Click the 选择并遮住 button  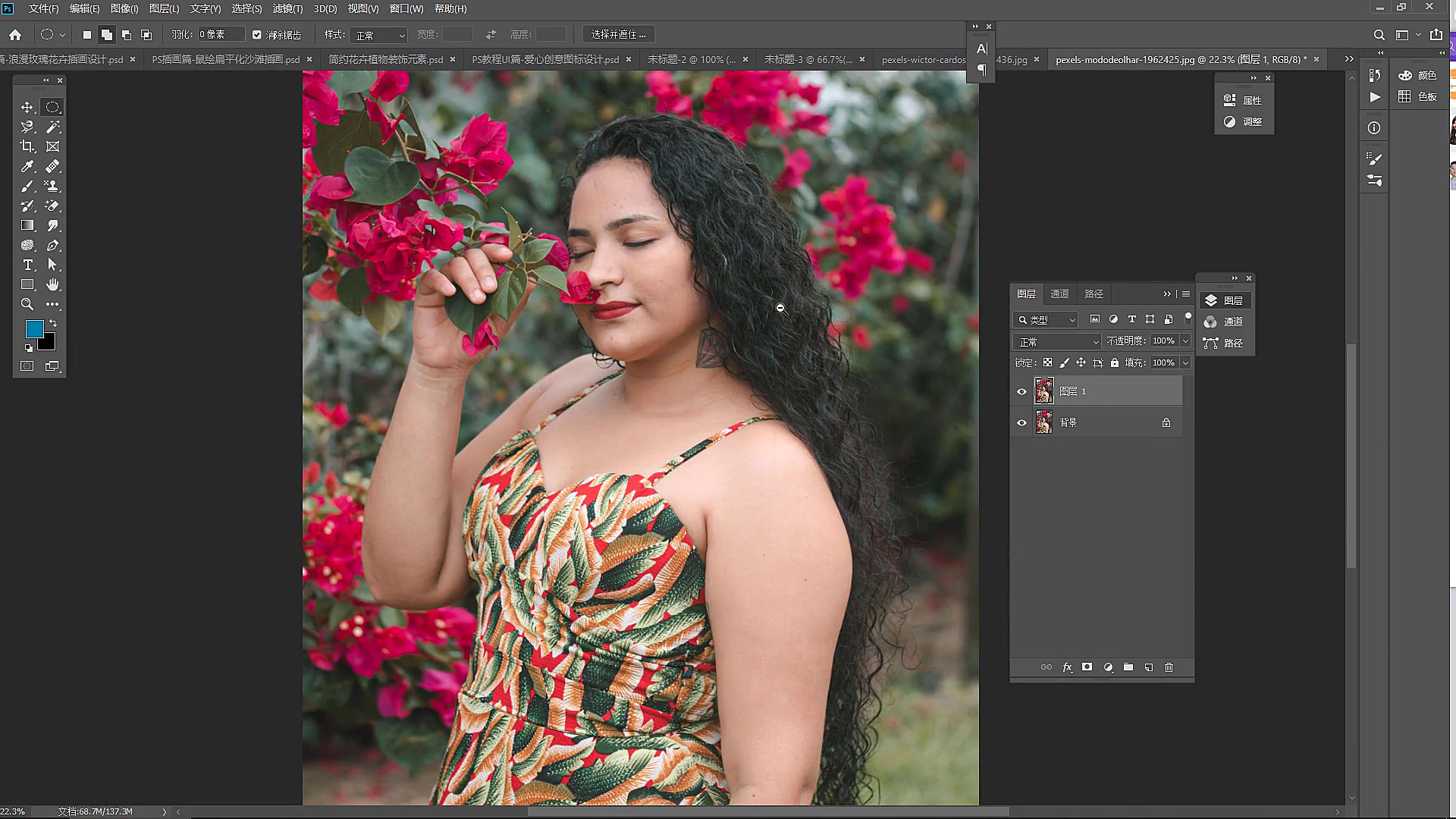(618, 34)
